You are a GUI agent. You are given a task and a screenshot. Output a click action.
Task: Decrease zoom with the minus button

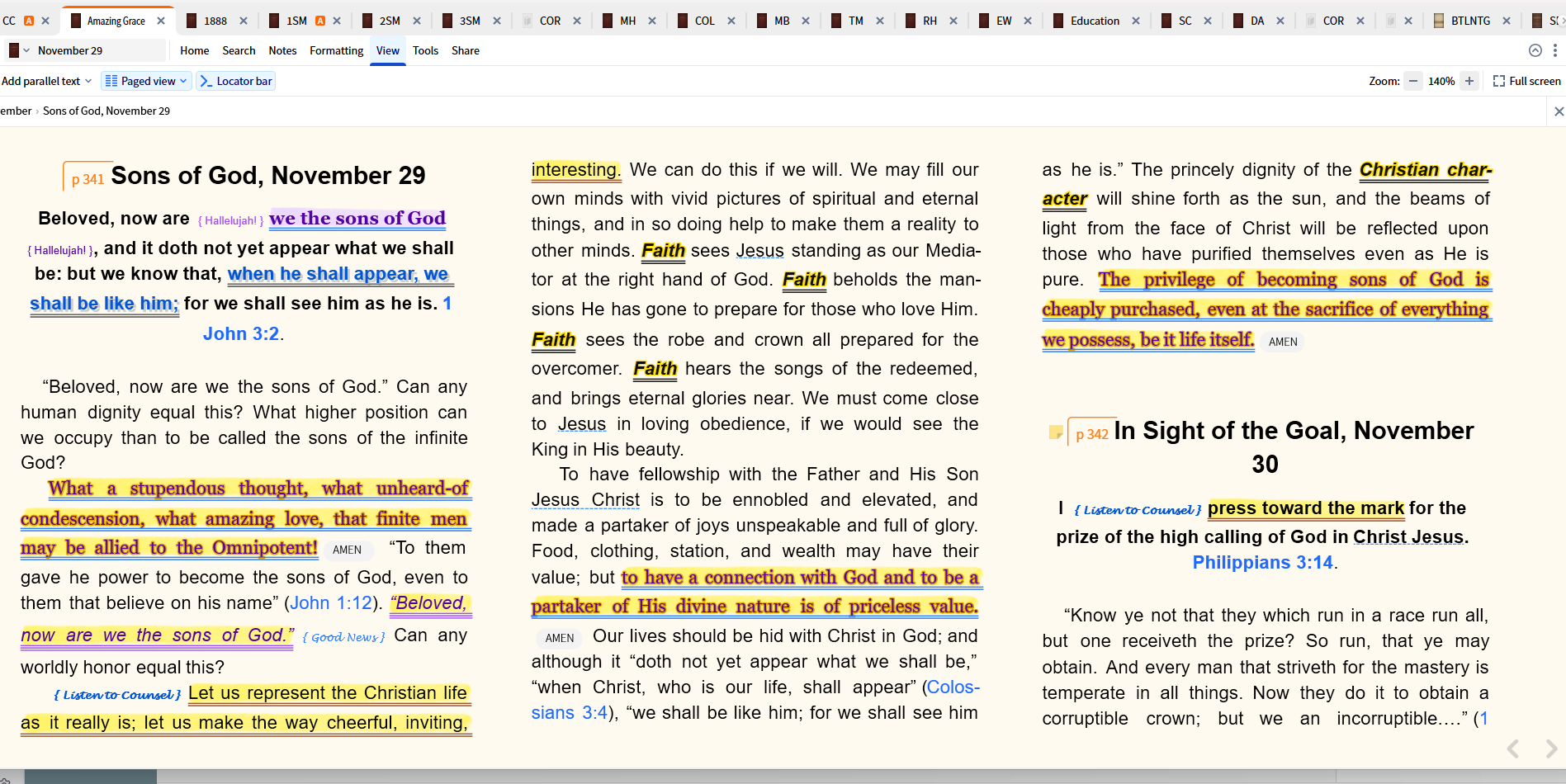pyautogui.click(x=1413, y=81)
